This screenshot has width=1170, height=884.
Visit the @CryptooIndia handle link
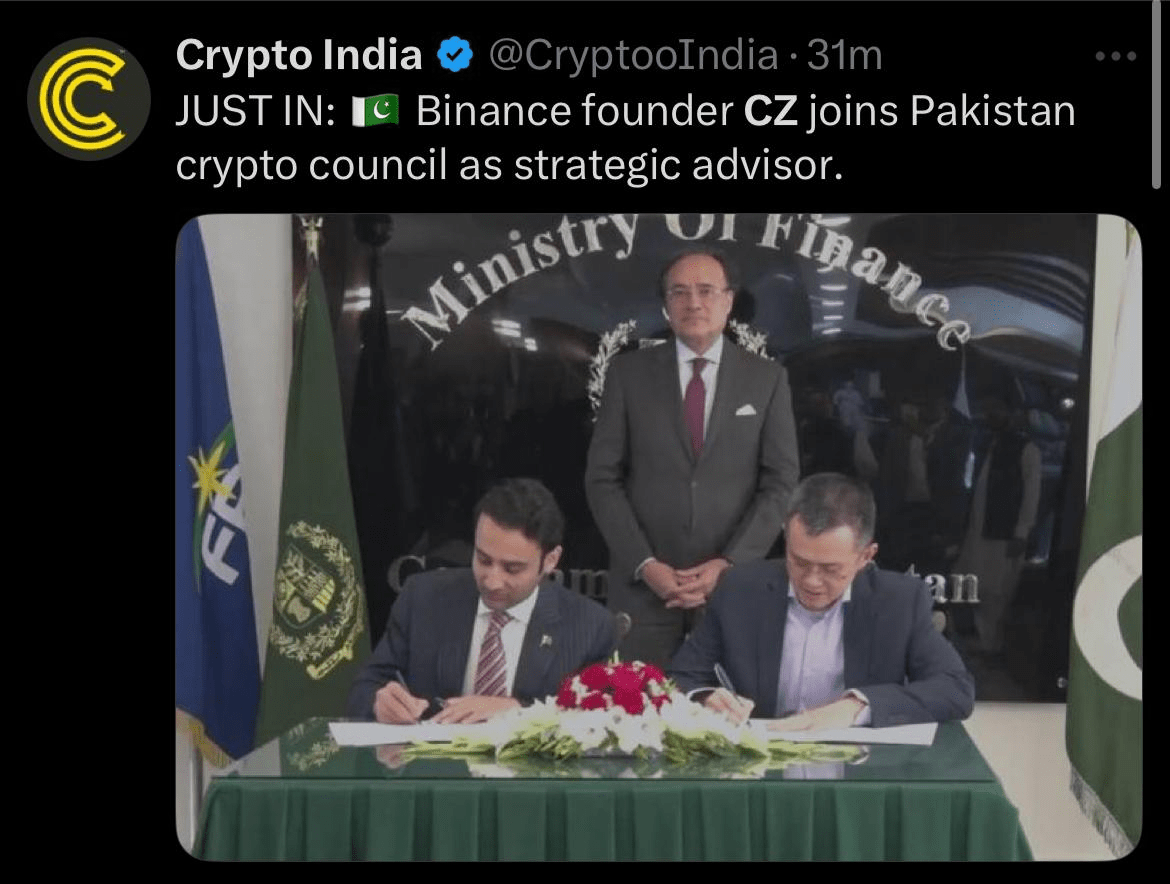634,55
